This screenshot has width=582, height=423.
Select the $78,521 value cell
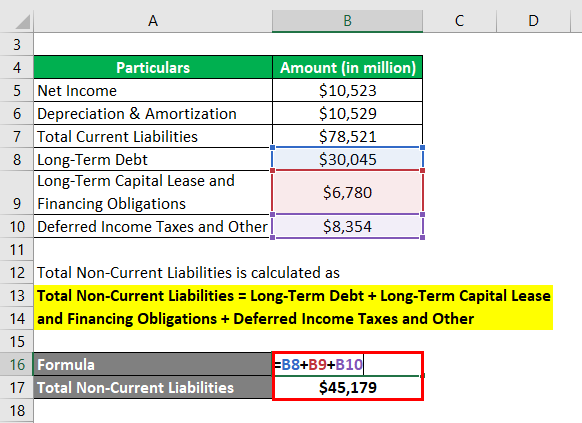tap(347, 137)
